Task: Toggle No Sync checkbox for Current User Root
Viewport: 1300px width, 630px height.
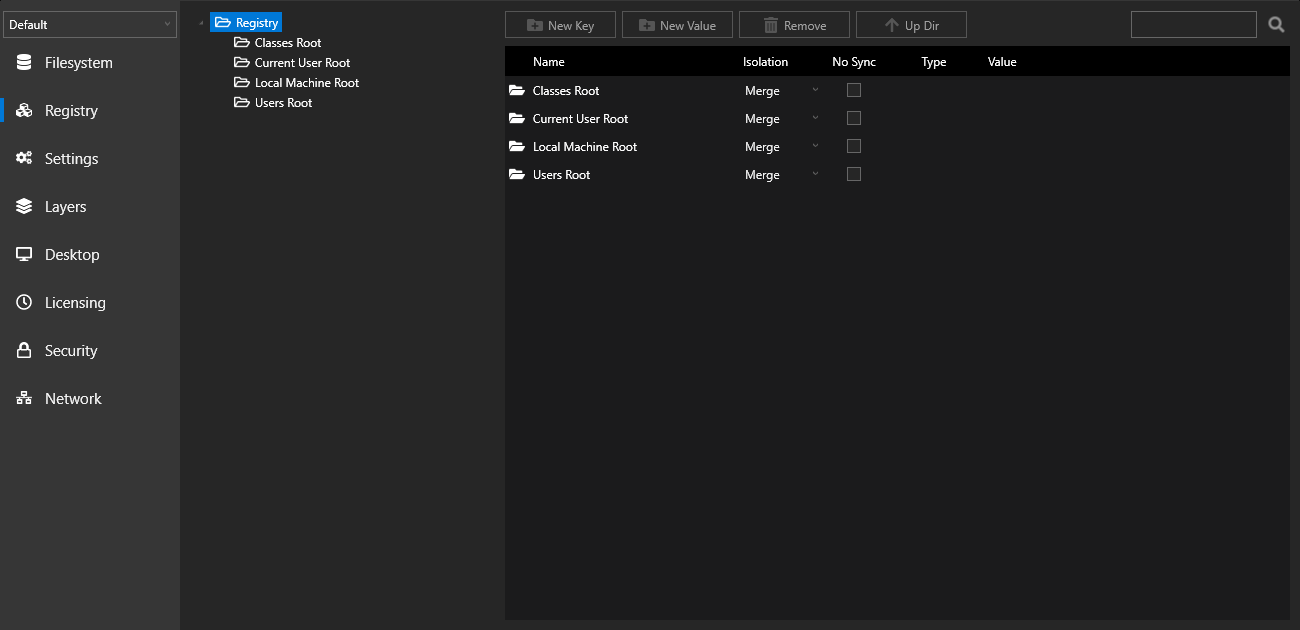Action: [854, 118]
